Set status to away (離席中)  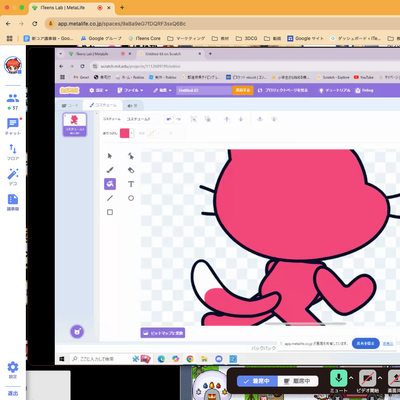pos(298,381)
